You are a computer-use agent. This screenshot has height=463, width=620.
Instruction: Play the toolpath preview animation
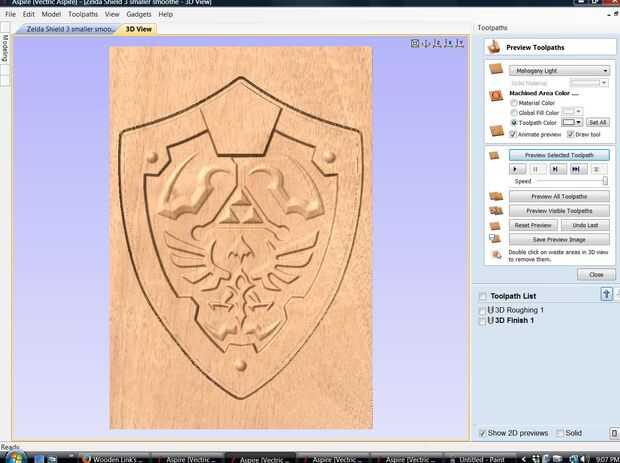click(517, 169)
